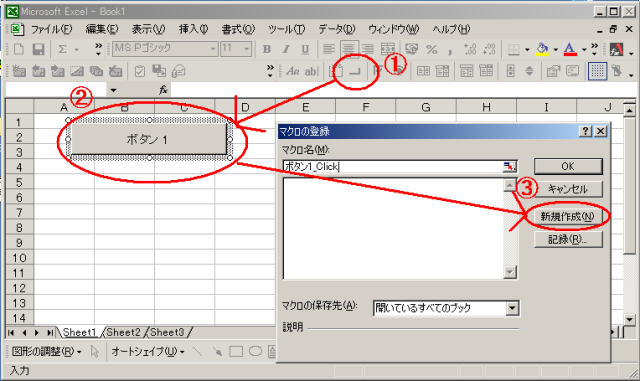Image resolution: width=640 pixels, height=381 pixels.
Task: Open the ファイル(F) menu
Action: [51, 29]
